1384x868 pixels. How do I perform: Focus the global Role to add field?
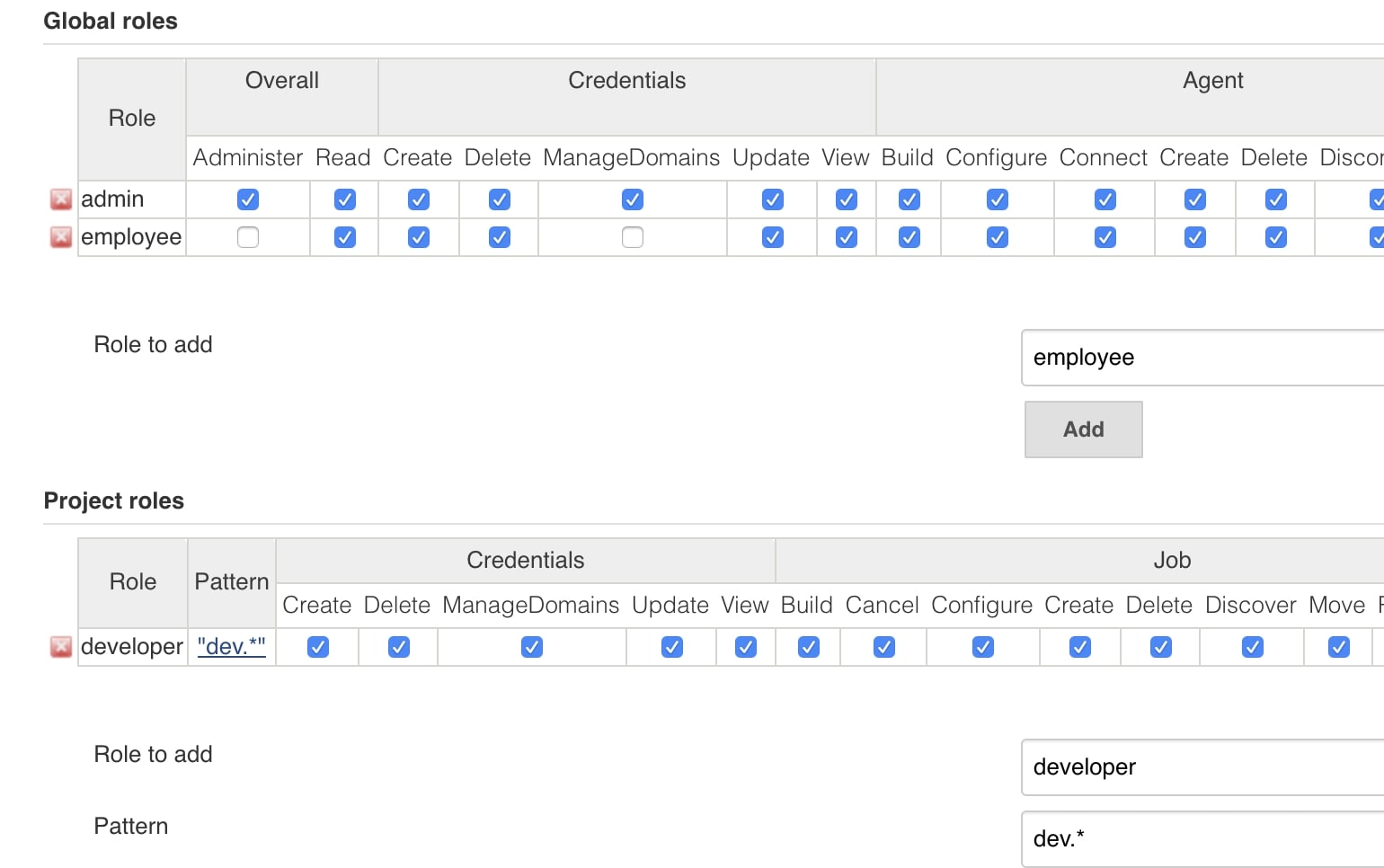tap(1202, 358)
